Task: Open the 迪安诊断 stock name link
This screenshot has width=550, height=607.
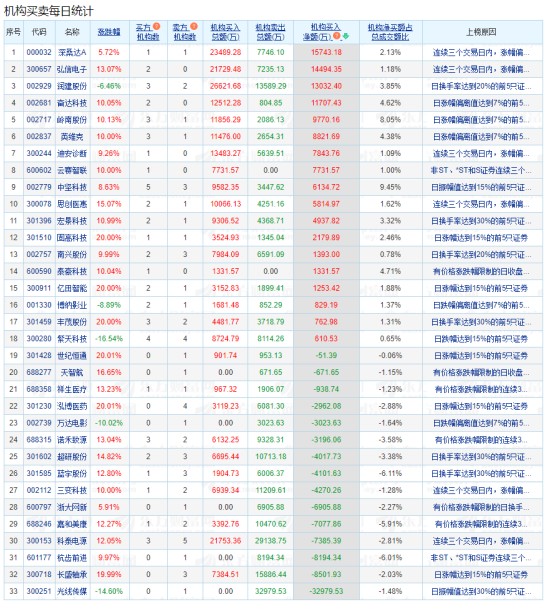Action: [72, 153]
